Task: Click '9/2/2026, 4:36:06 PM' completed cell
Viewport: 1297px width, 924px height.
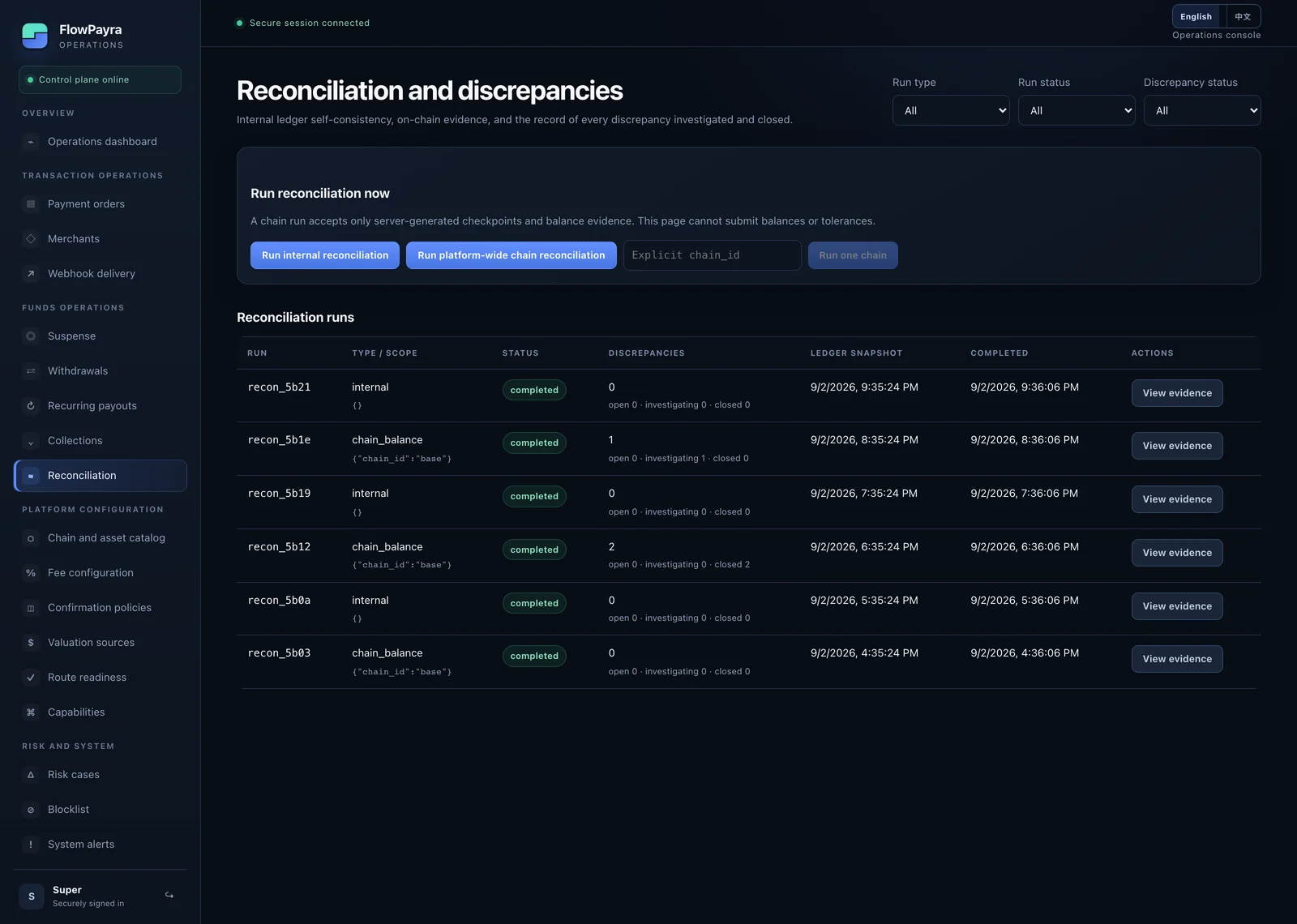Action: [x=1025, y=653]
